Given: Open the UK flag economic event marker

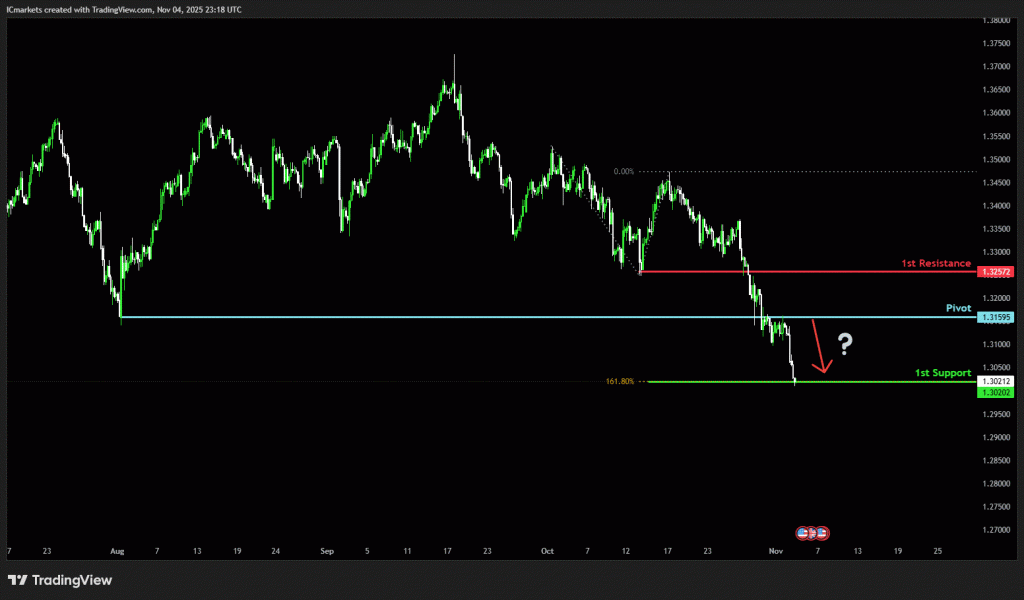Looking at the screenshot, I should pyautogui.click(x=812, y=533).
